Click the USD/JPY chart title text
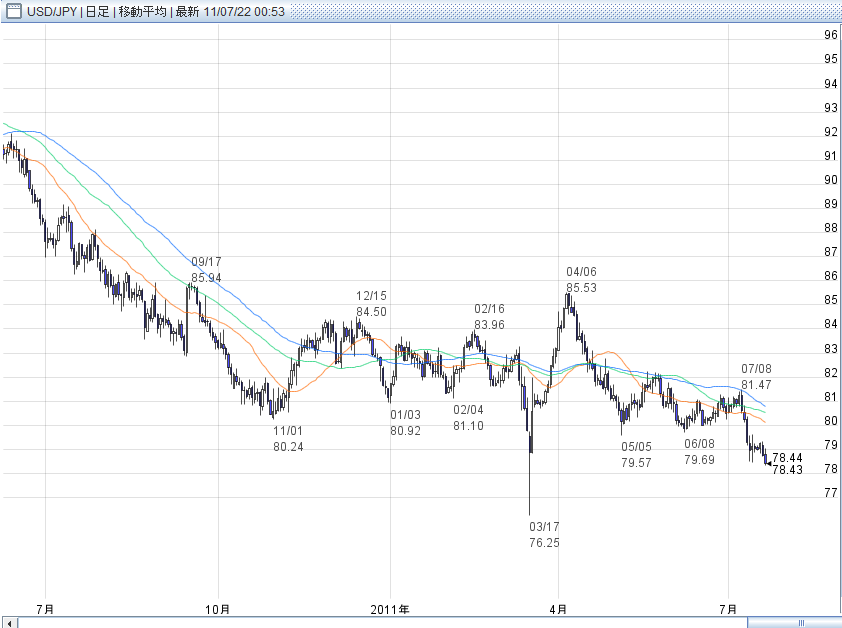This screenshot has width=842, height=628. tap(156, 11)
